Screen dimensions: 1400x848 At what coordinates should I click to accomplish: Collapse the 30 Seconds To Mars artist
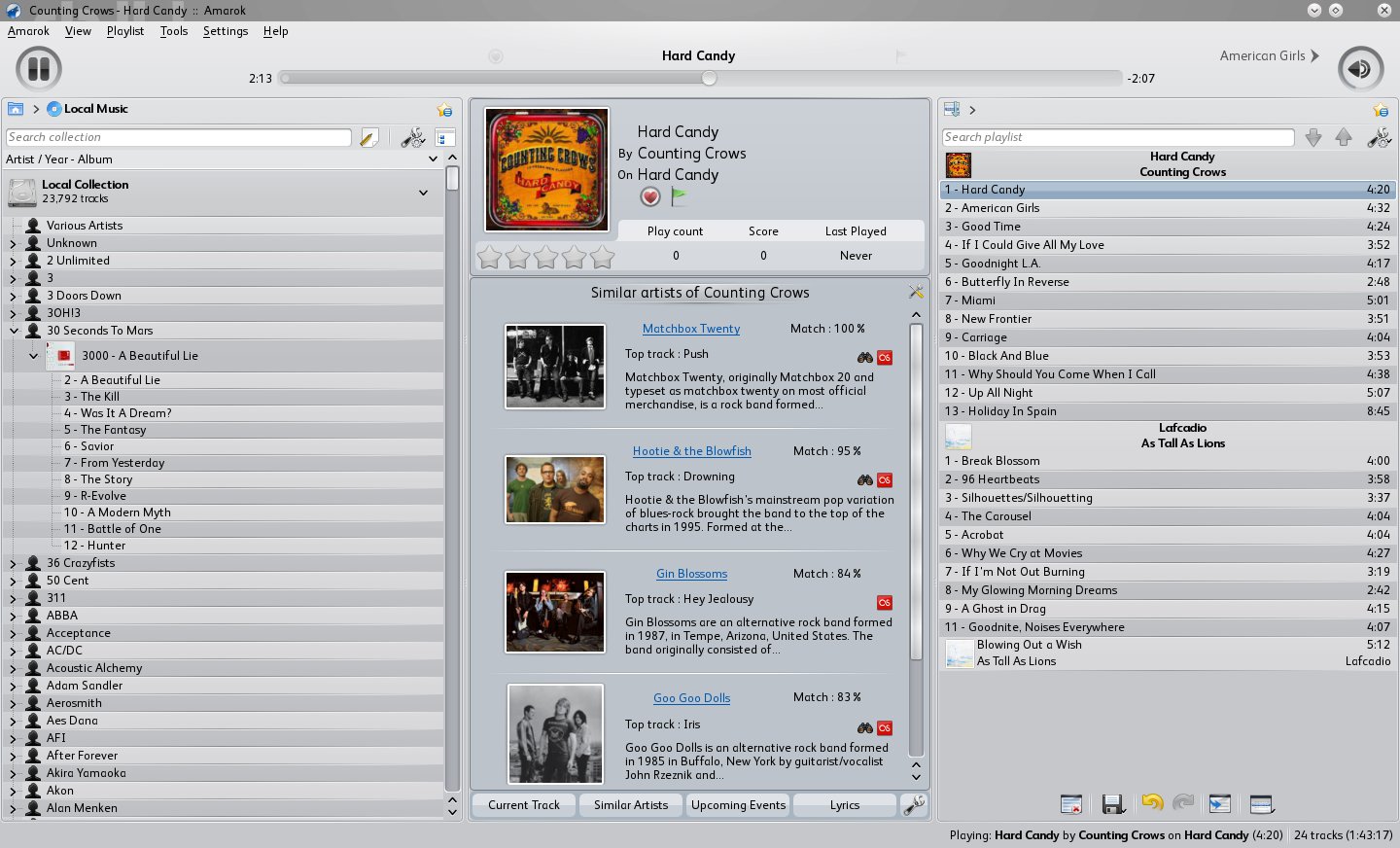[13, 331]
